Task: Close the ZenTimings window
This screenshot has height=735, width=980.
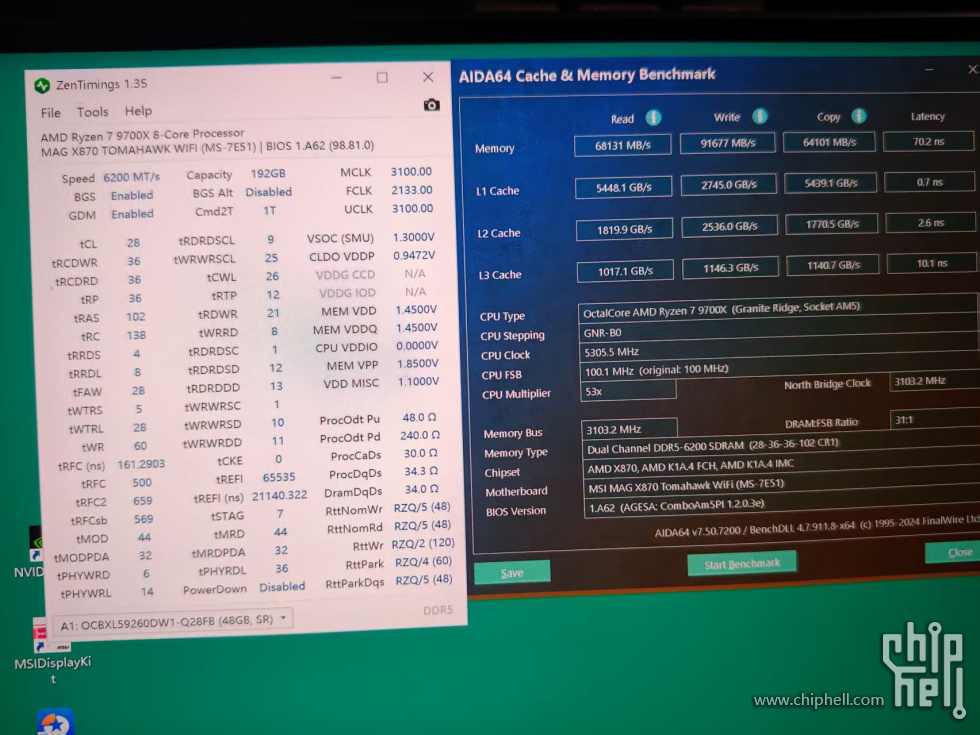Action: (428, 77)
